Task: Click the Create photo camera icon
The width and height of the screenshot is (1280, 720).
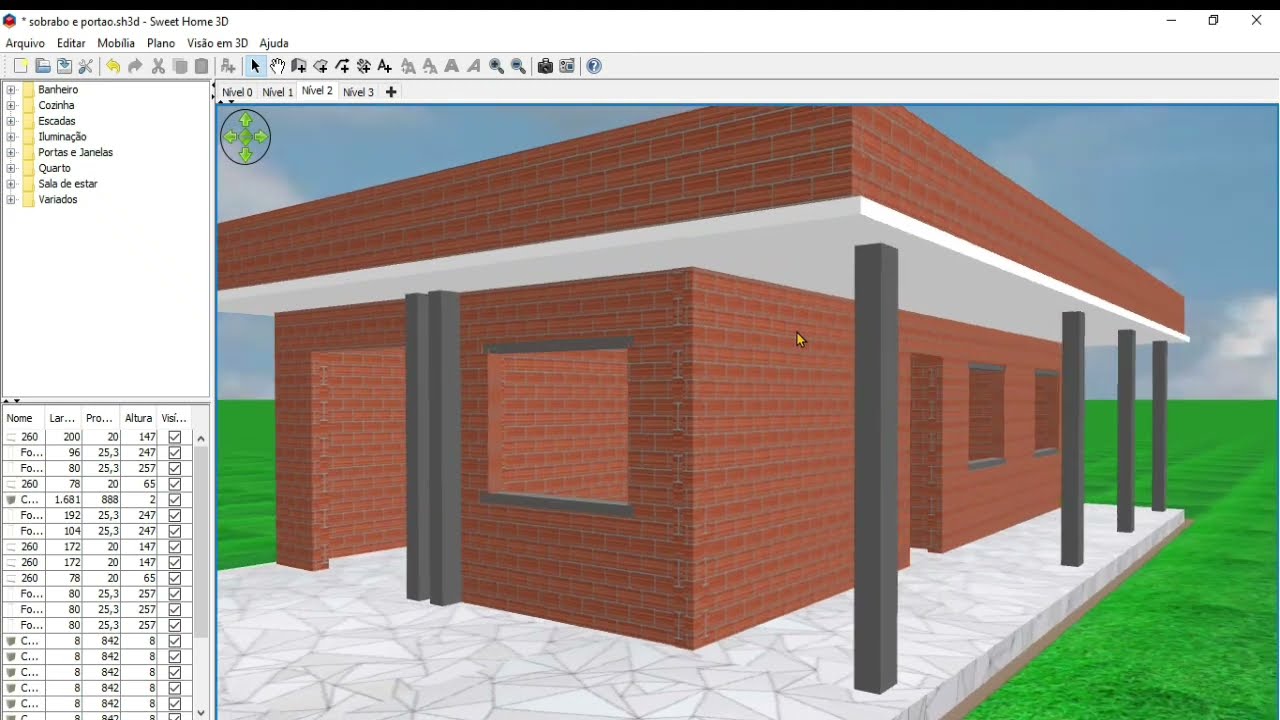Action: (545, 66)
